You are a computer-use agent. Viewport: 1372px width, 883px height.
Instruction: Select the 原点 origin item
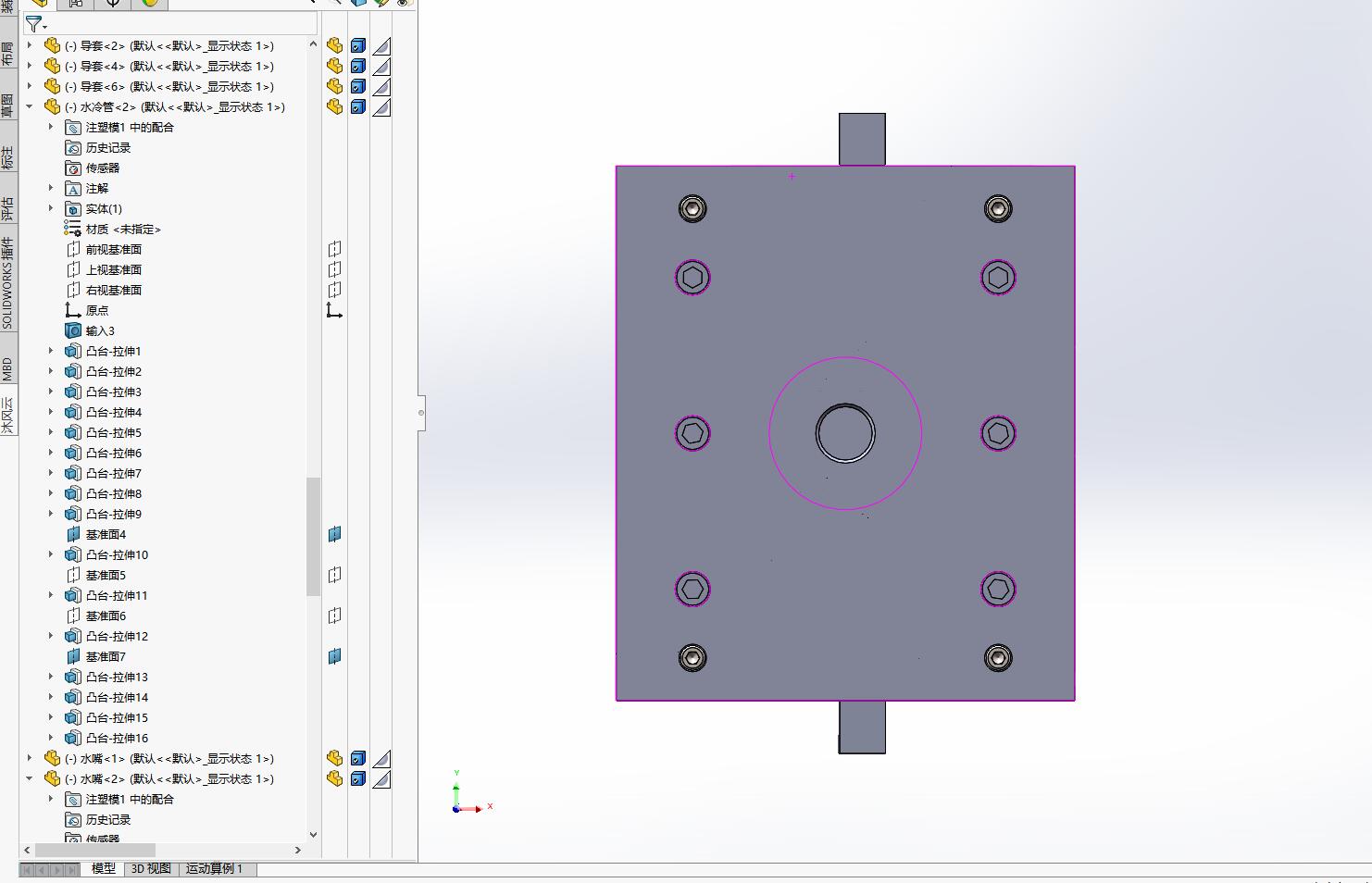click(87, 311)
